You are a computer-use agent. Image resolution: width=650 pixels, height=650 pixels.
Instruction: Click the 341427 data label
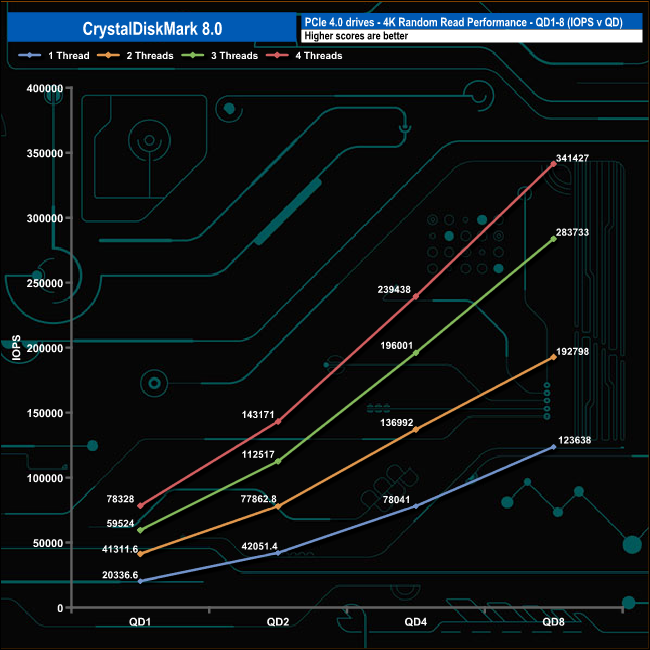click(572, 158)
